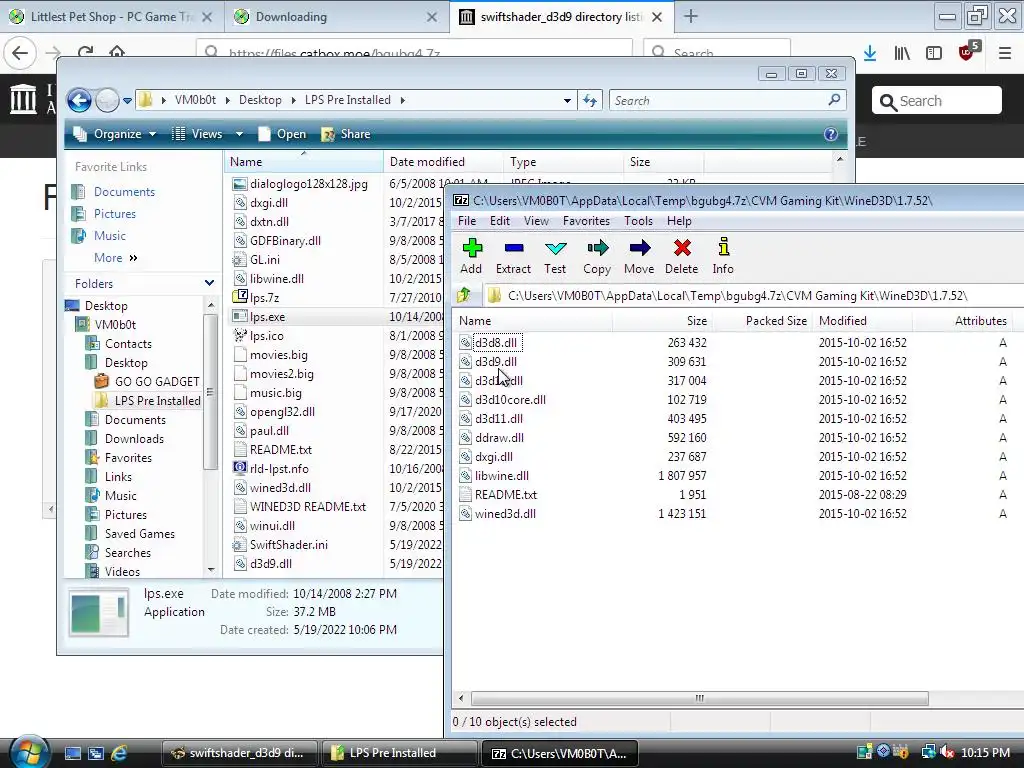Click the Windows Start orb
This screenshot has width=1024, height=768.
pyautogui.click(x=27, y=752)
